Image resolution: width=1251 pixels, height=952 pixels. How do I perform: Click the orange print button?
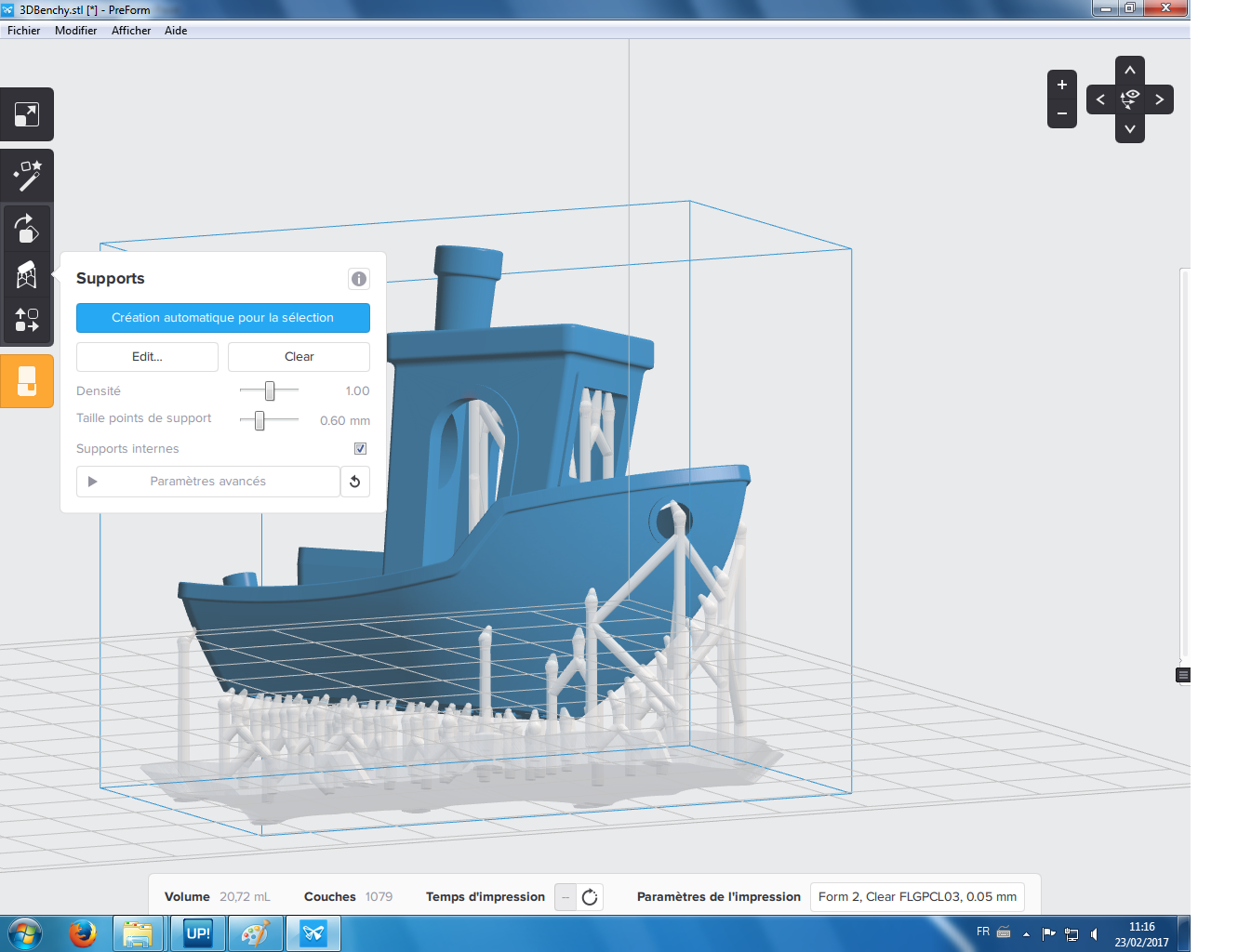pyautogui.click(x=27, y=381)
